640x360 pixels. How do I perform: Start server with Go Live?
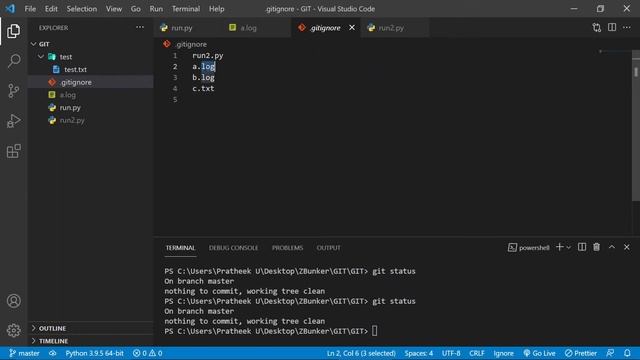(x=540, y=353)
